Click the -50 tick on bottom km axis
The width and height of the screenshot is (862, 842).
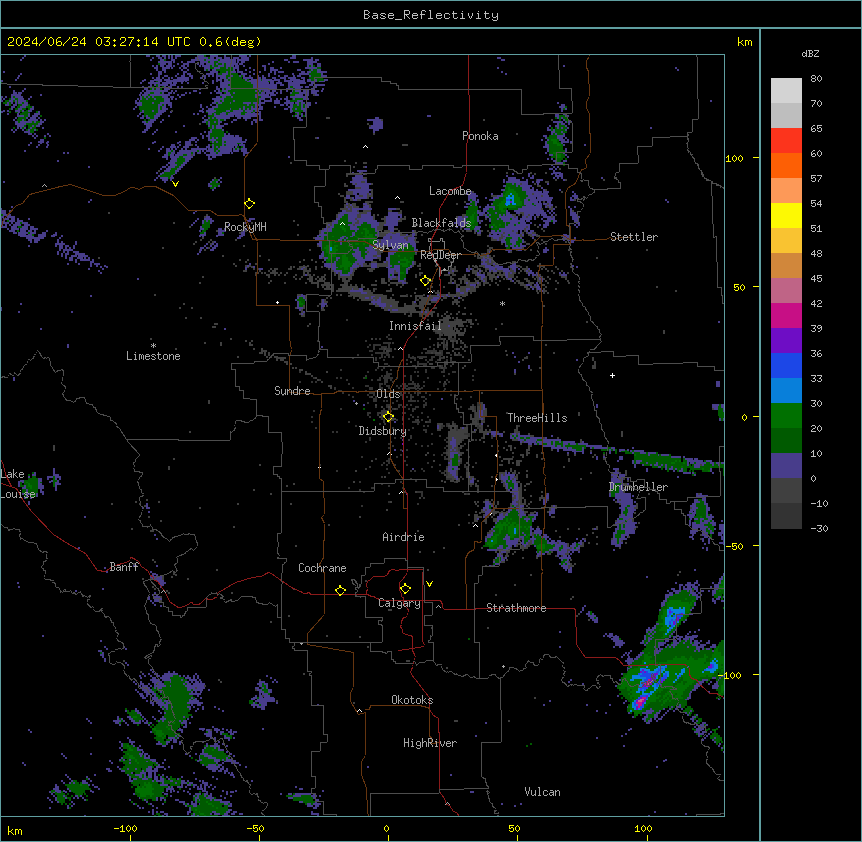[255, 829]
